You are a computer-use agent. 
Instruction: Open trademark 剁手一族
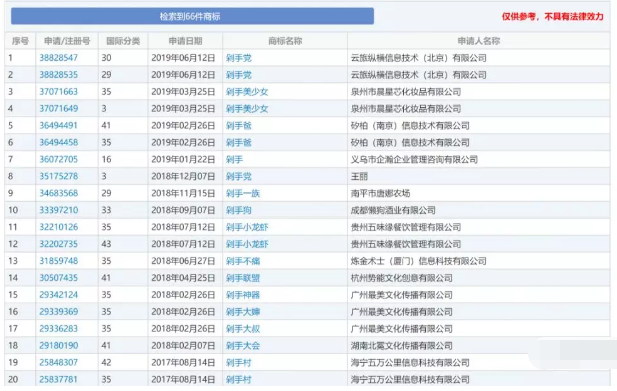pos(243,193)
